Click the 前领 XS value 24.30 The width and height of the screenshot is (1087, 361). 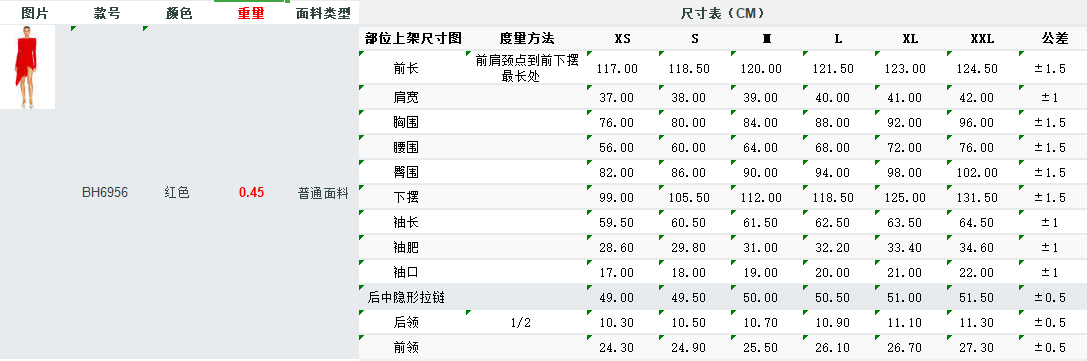(x=617, y=348)
